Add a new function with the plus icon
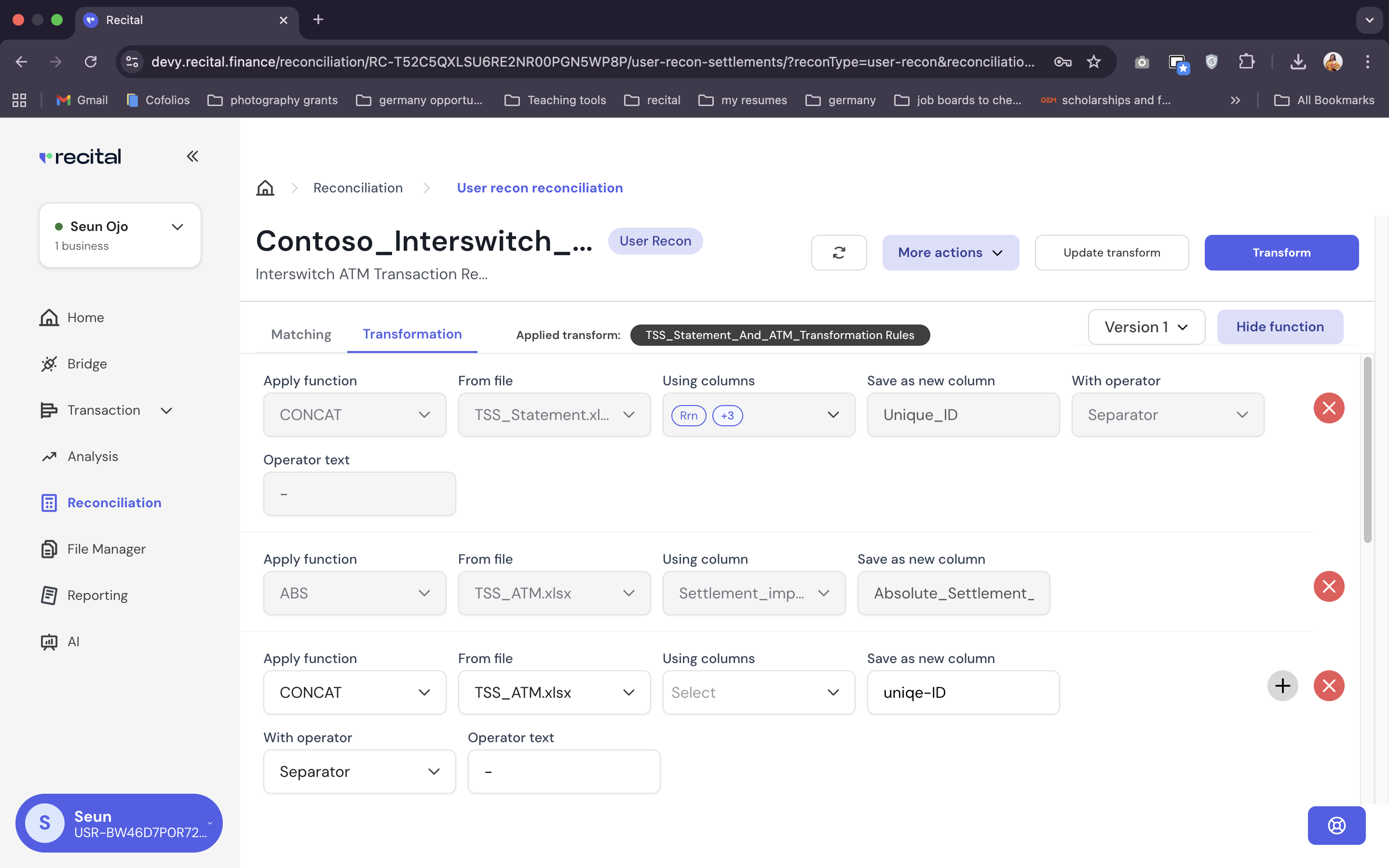 [1283, 685]
